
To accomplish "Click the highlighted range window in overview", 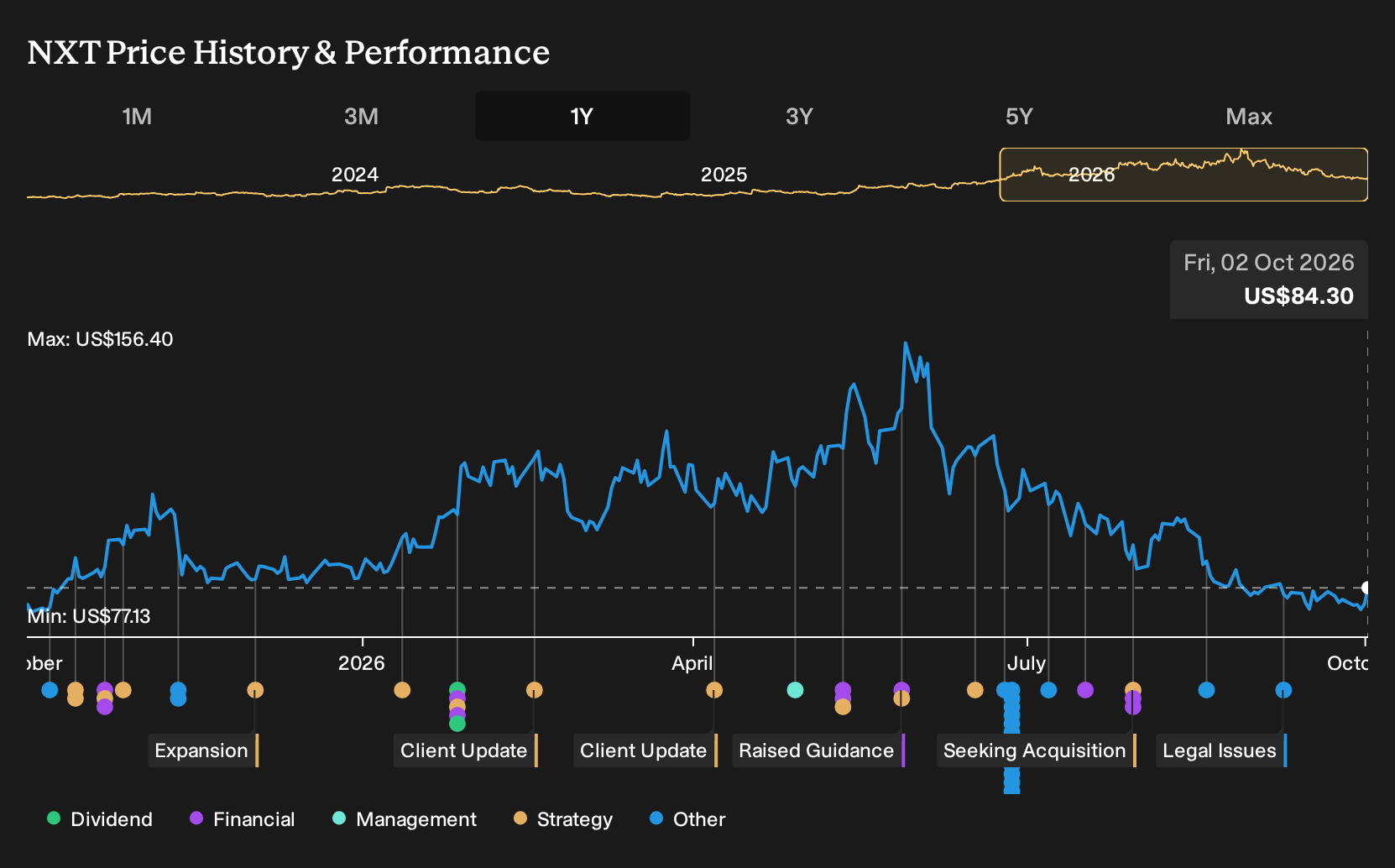I will coord(1183,175).
